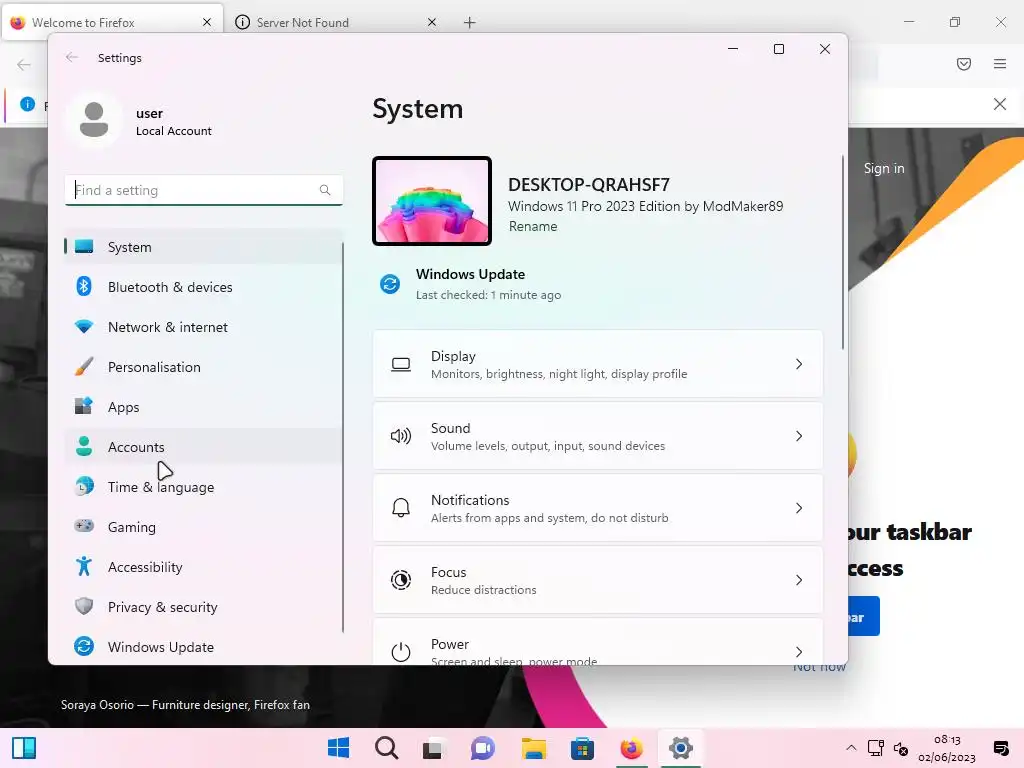Focus the Find a setting search box

[x=204, y=190]
